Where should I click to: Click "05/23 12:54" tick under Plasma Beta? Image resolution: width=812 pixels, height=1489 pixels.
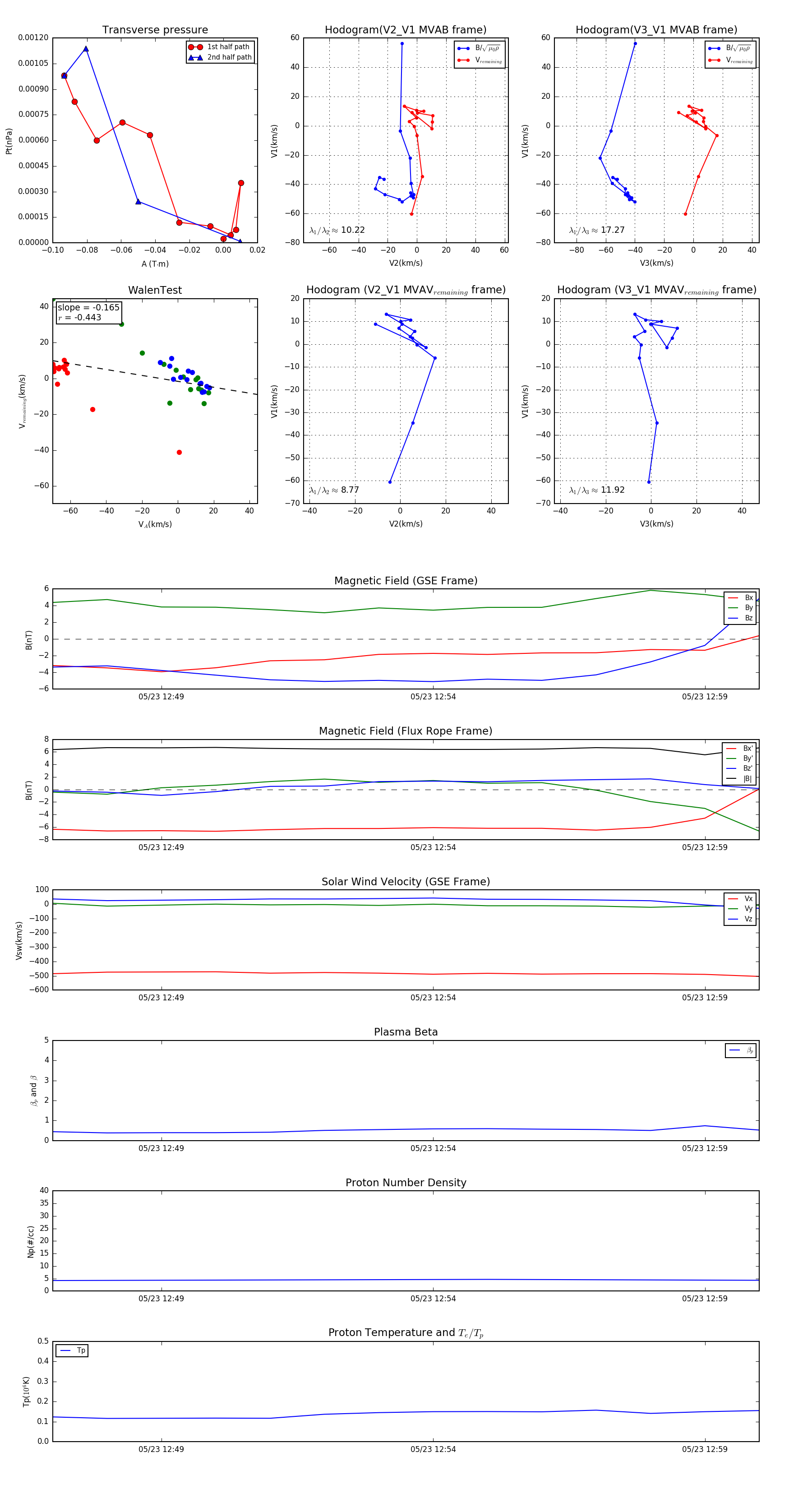pyautogui.click(x=433, y=1148)
